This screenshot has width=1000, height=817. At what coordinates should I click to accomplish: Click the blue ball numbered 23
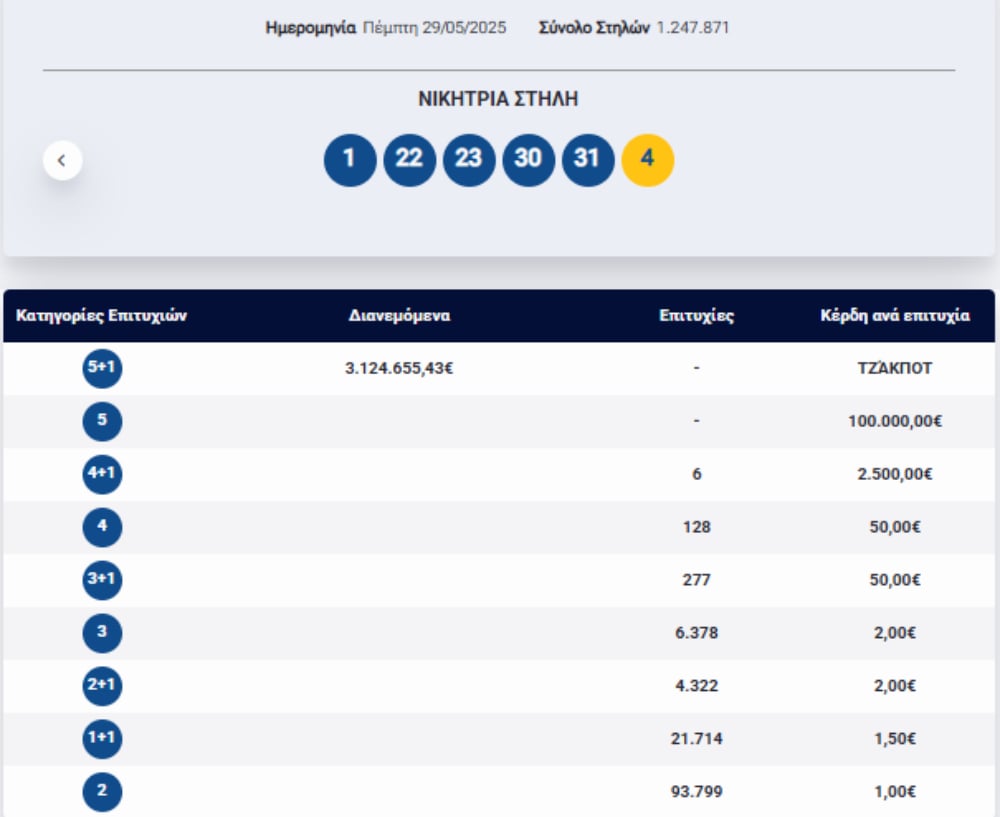pos(468,160)
